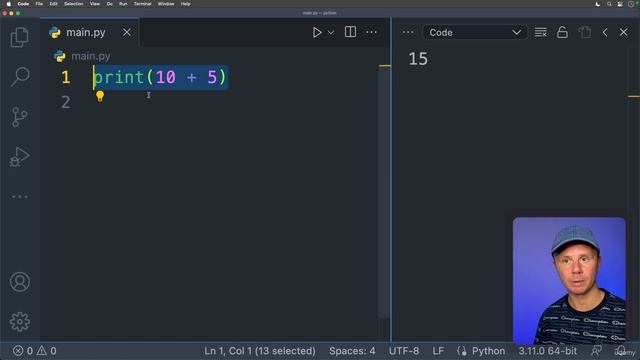Select language mode Python in status bar
This screenshot has width=640, height=360.
(x=488, y=351)
